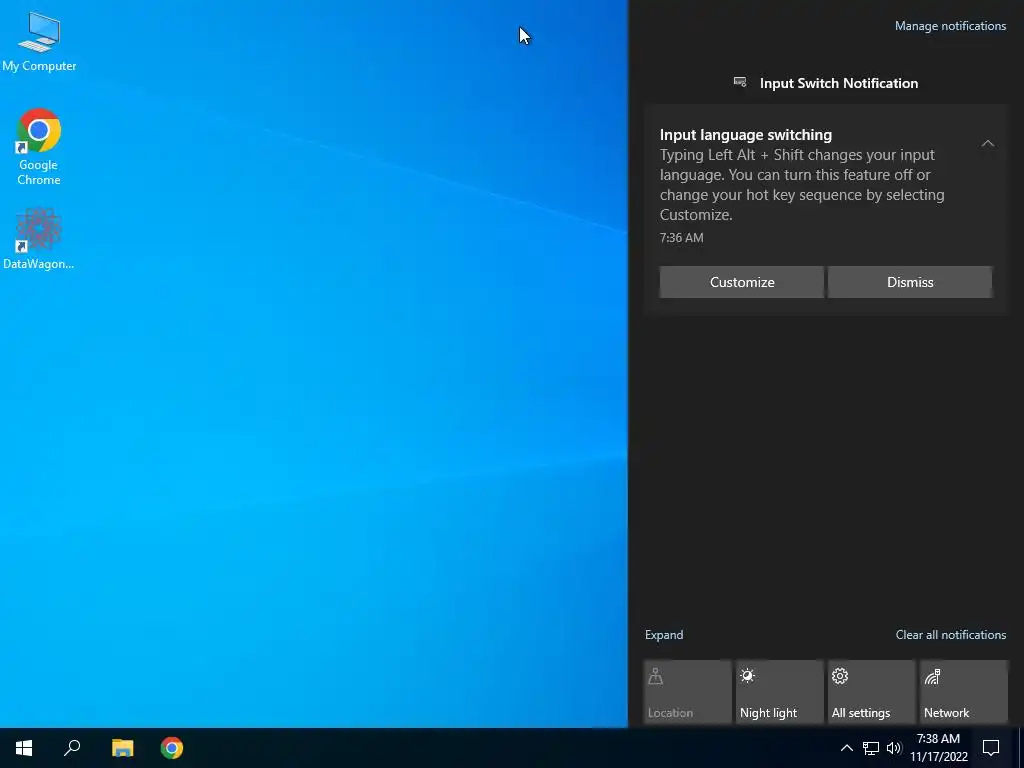The width and height of the screenshot is (1024, 768).
Task: Click the Customize button
Action: pyautogui.click(x=742, y=282)
